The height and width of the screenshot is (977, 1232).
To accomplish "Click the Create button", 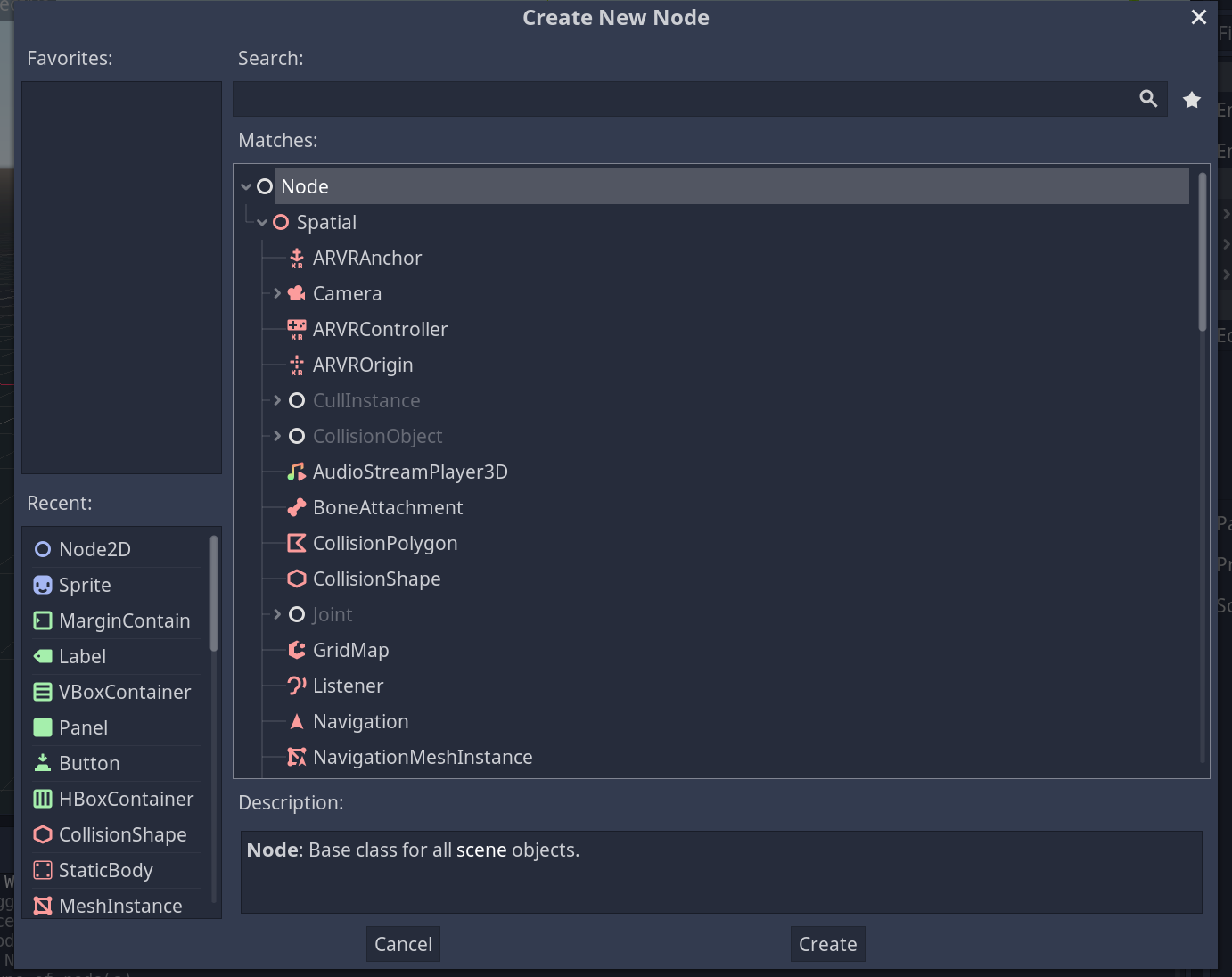I will (x=827, y=943).
